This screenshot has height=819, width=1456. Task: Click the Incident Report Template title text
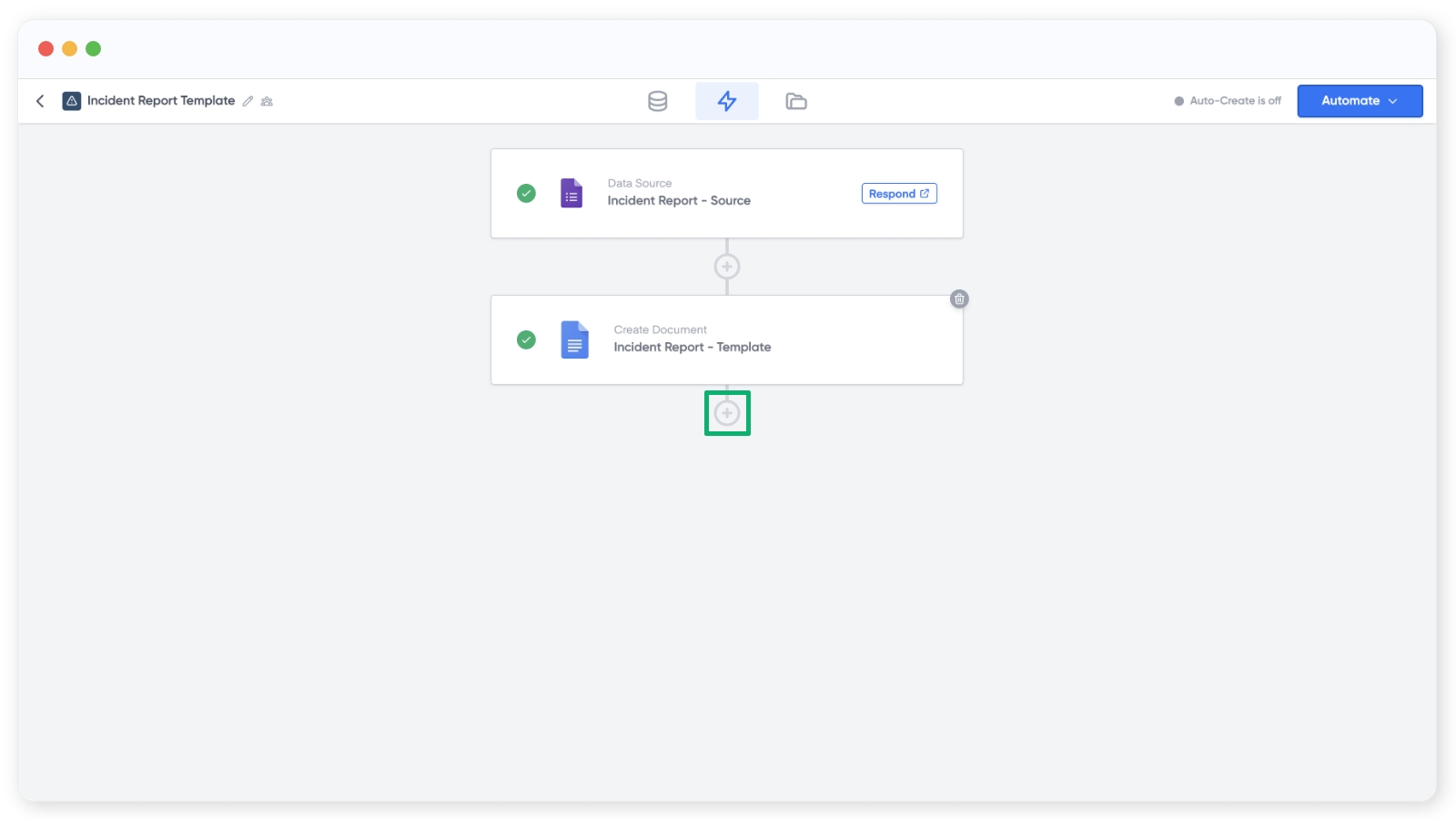161,101
